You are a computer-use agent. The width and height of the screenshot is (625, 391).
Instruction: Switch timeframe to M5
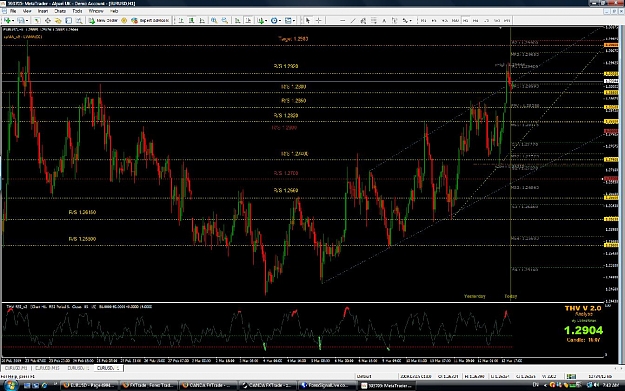pyautogui.click(x=434, y=20)
